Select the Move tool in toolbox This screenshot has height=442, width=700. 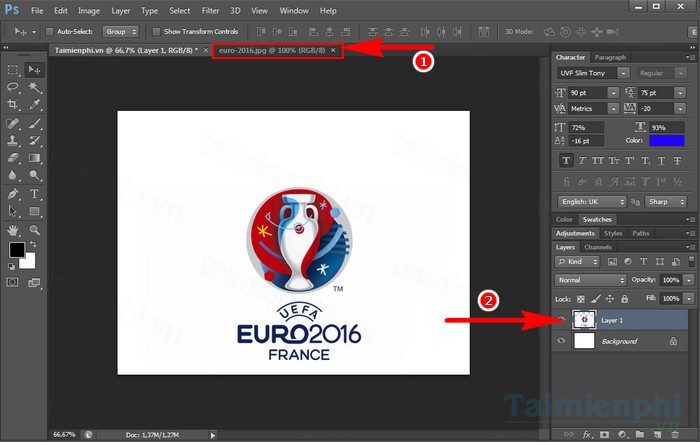(34, 70)
